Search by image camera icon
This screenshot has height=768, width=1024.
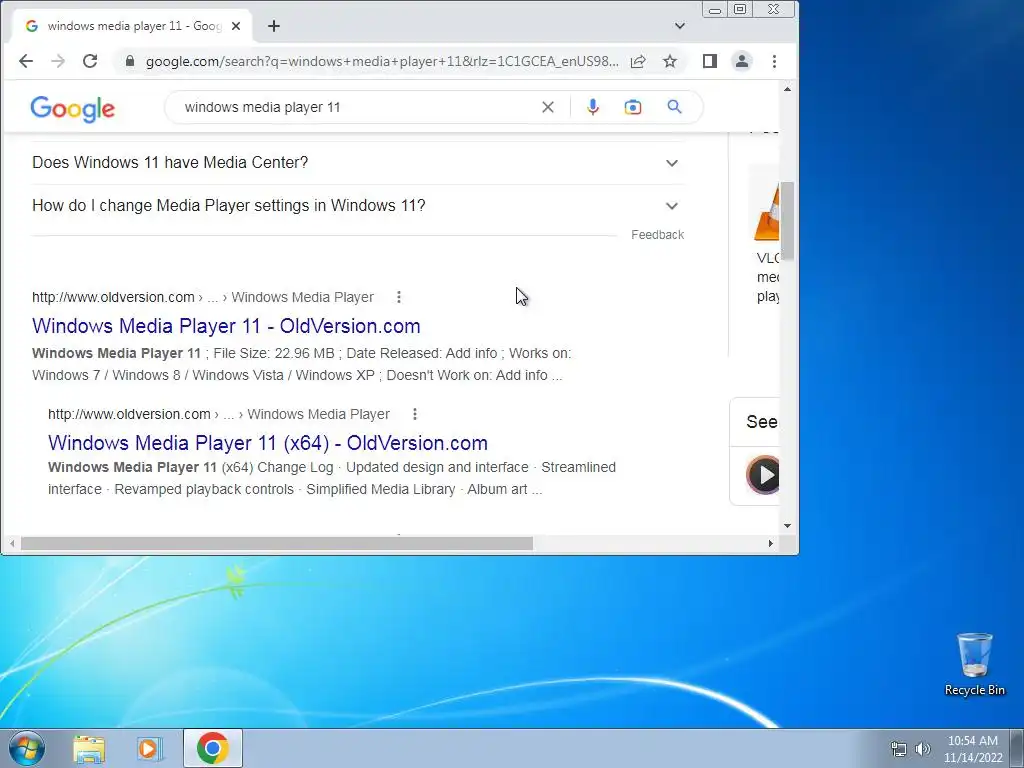633,107
